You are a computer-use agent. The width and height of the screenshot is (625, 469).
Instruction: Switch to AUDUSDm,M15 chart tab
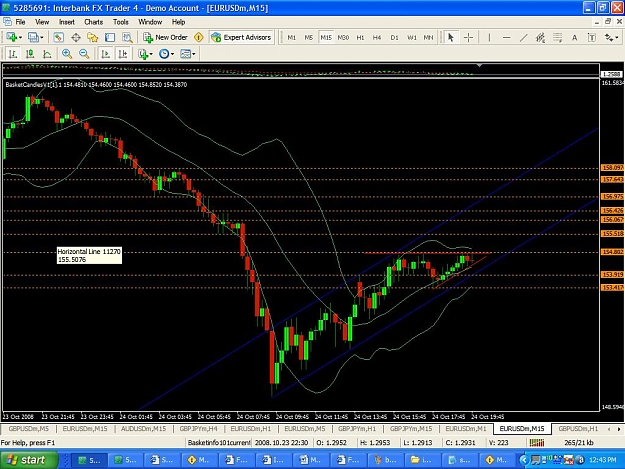point(143,429)
